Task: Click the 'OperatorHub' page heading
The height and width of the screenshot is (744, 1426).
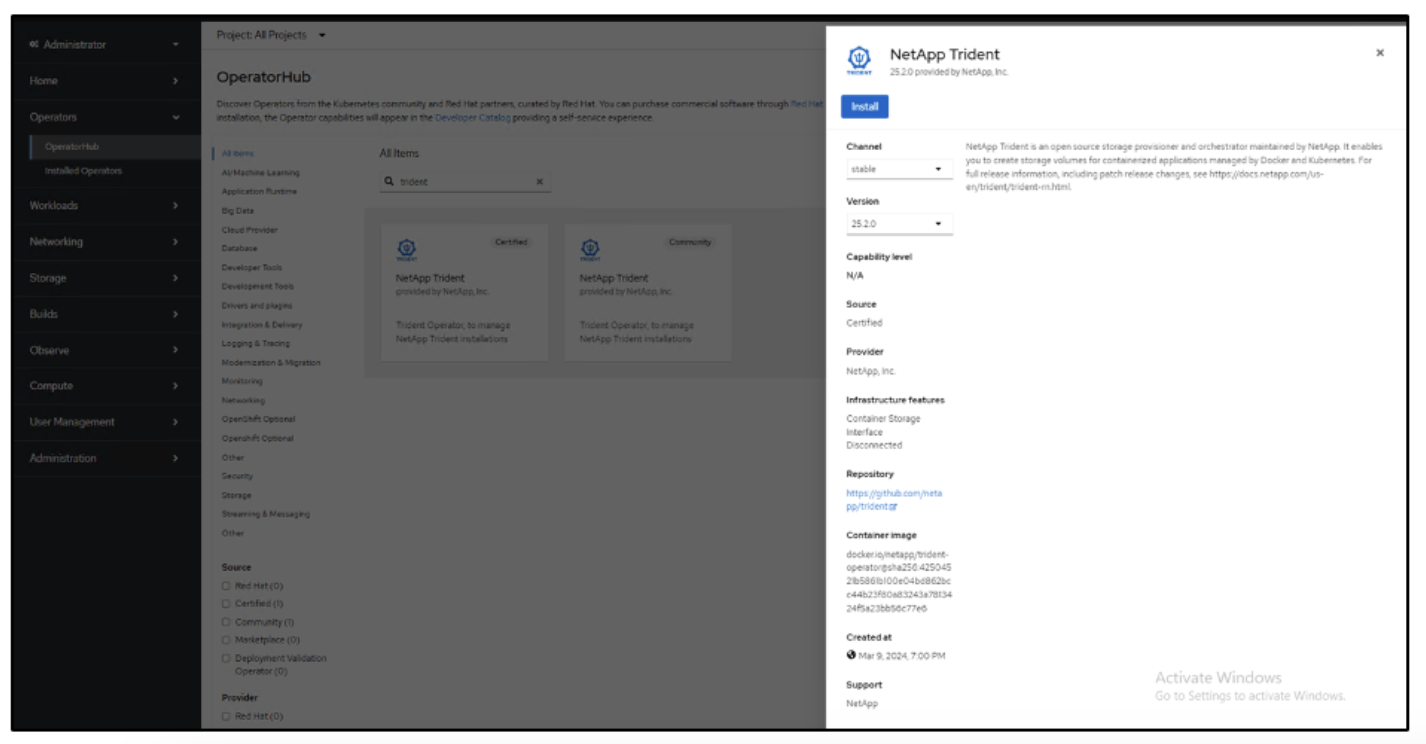Action: pos(264,77)
